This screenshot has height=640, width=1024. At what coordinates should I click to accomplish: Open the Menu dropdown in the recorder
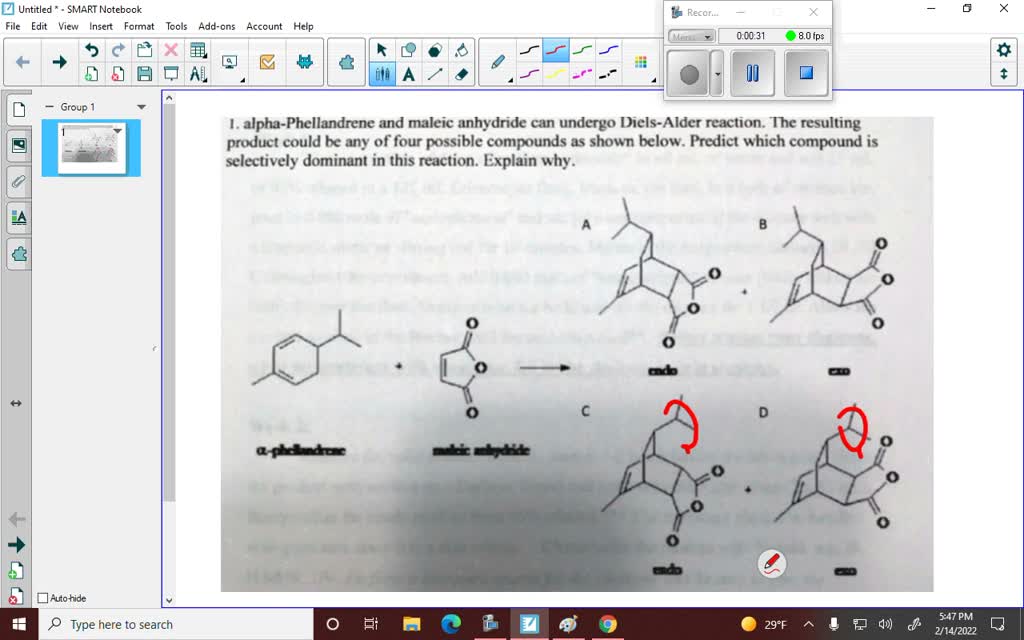(x=691, y=37)
